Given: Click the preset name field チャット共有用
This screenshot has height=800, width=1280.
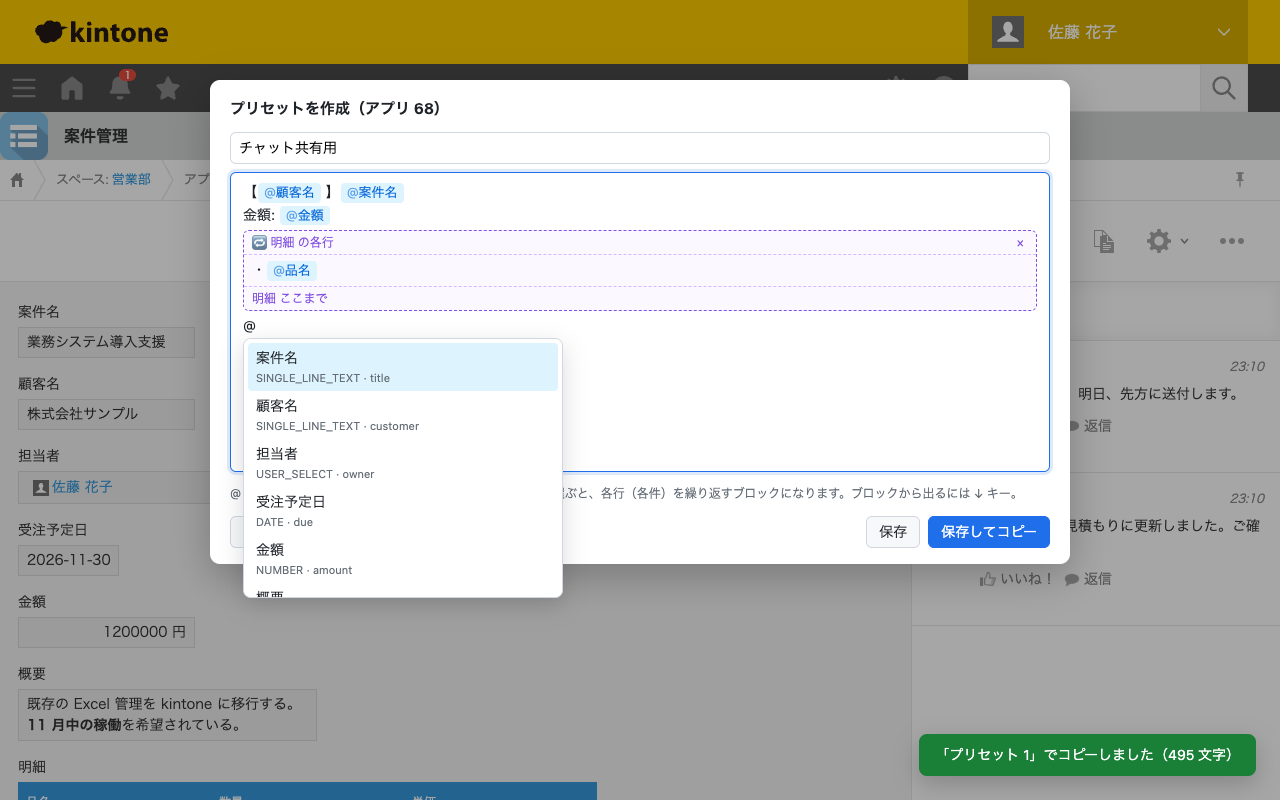Looking at the screenshot, I should pyautogui.click(x=640, y=148).
